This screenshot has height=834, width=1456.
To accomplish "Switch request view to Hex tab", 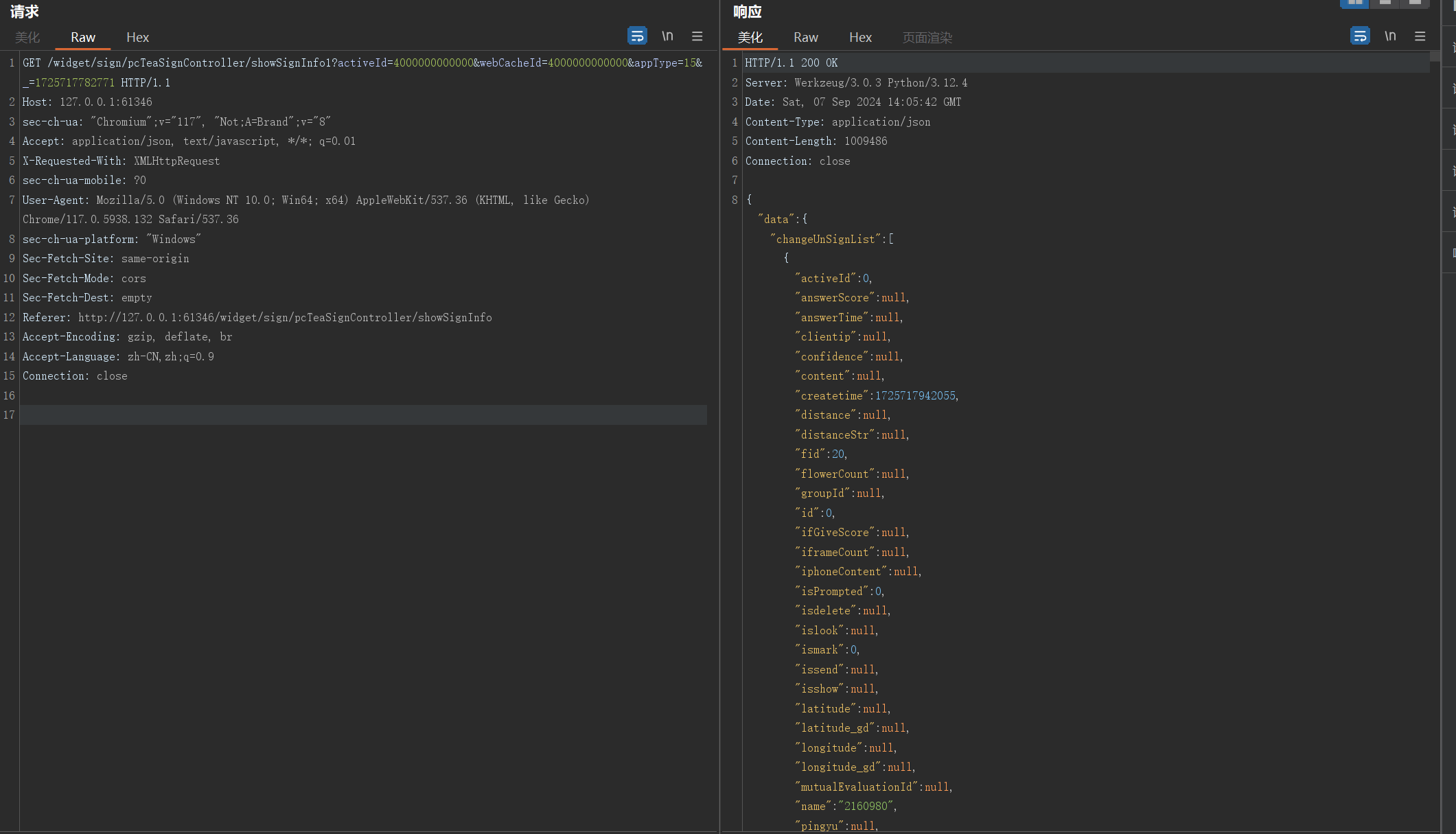I will click(x=137, y=37).
